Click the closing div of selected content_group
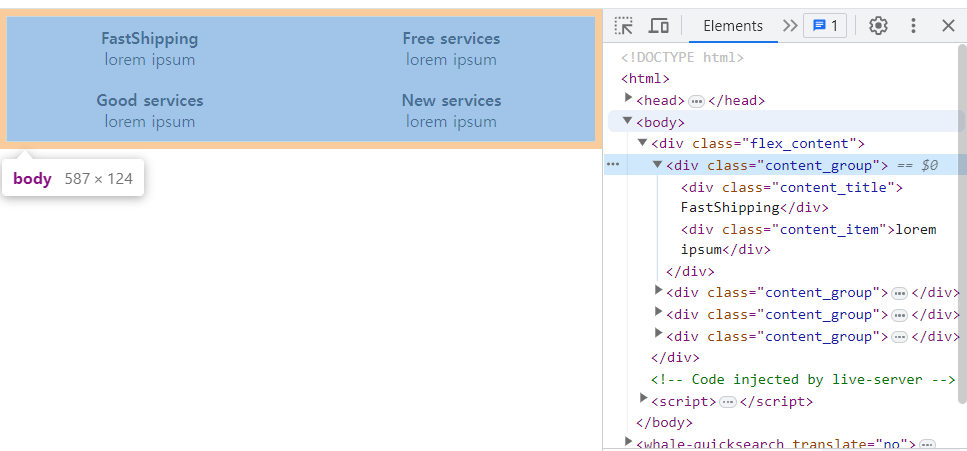The width and height of the screenshot is (967, 451). pyautogui.click(x=690, y=271)
